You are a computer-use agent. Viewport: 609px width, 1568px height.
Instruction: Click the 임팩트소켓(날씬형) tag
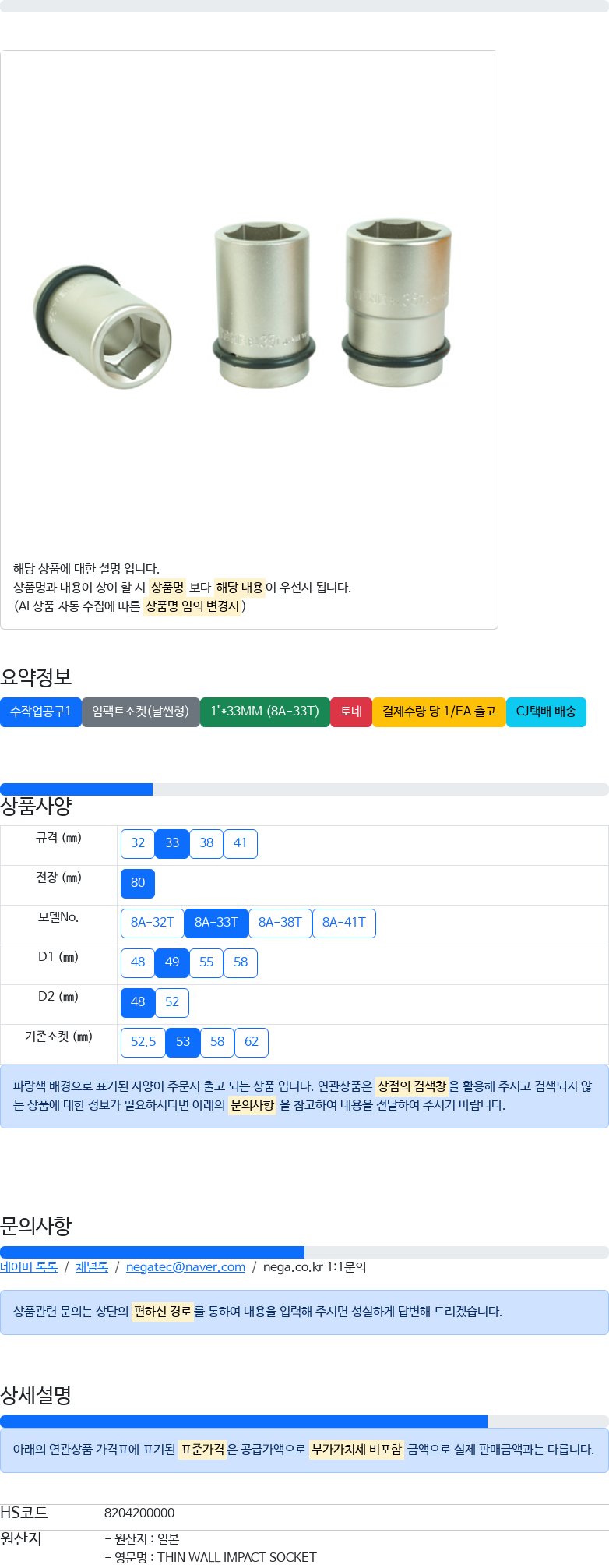coord(141,712)
